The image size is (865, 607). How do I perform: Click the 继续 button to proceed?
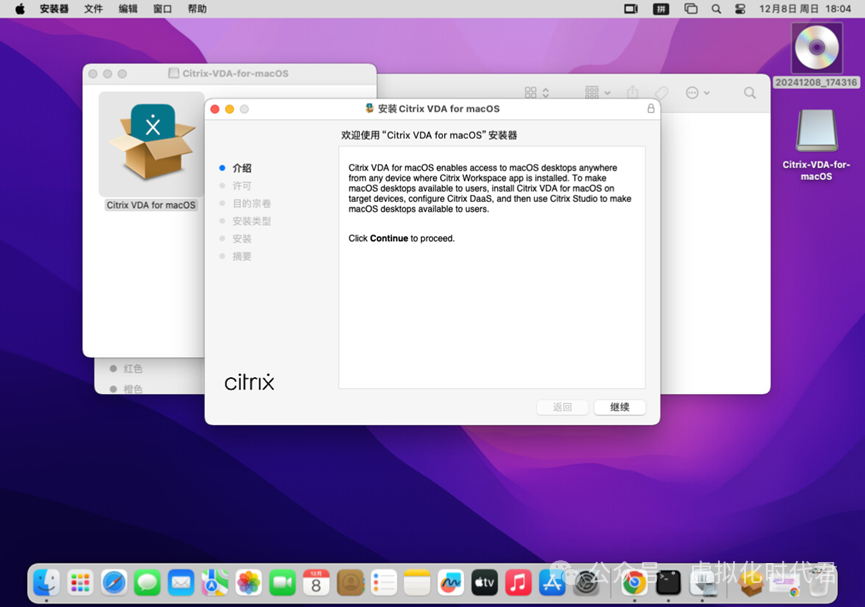[619, 407]
